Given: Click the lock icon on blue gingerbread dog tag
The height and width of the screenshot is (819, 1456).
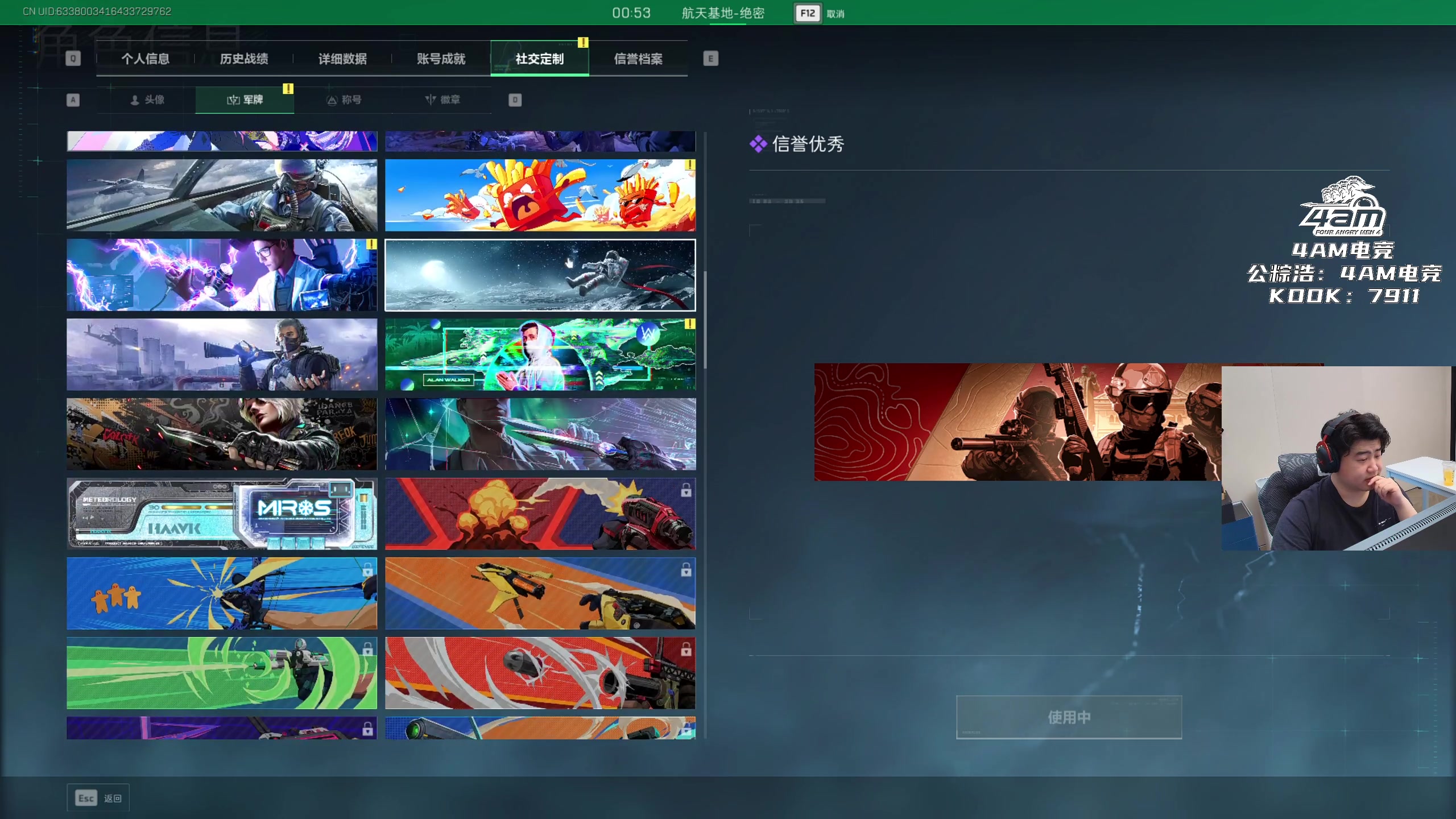Looking at the screenshot, I should pos(367,569).
